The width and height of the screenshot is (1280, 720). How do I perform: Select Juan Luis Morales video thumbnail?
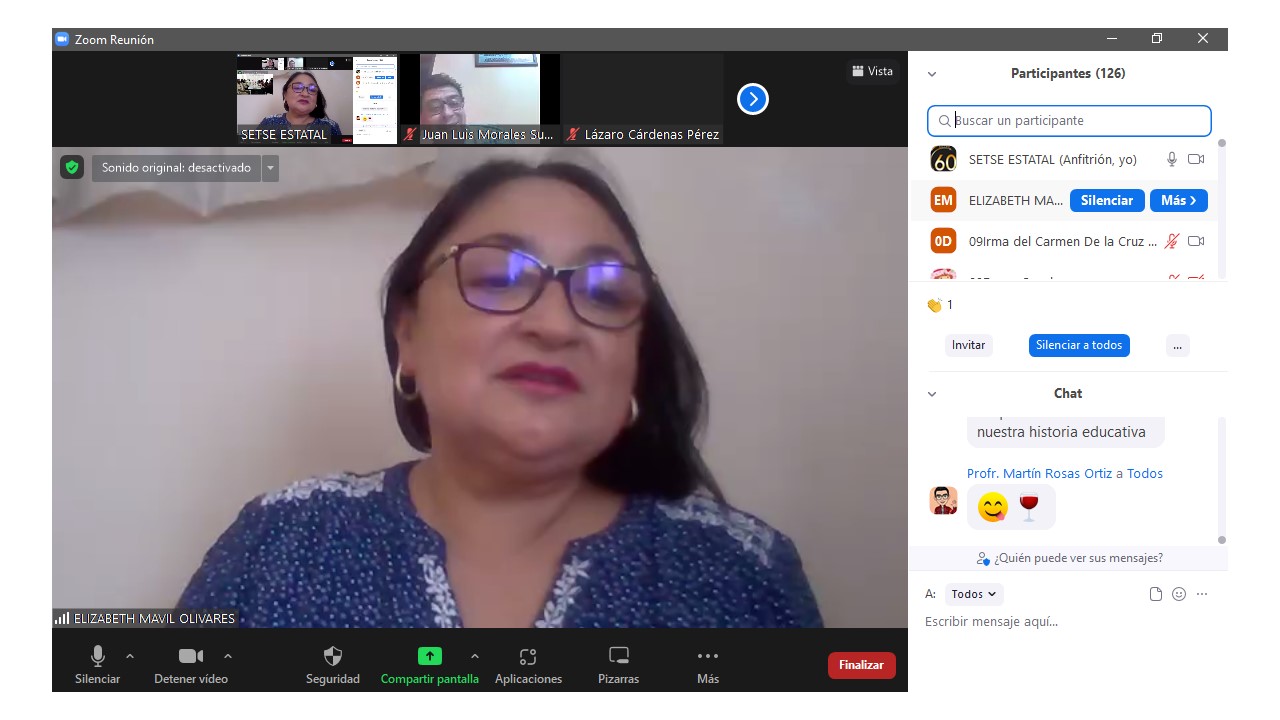pos(479,99)
